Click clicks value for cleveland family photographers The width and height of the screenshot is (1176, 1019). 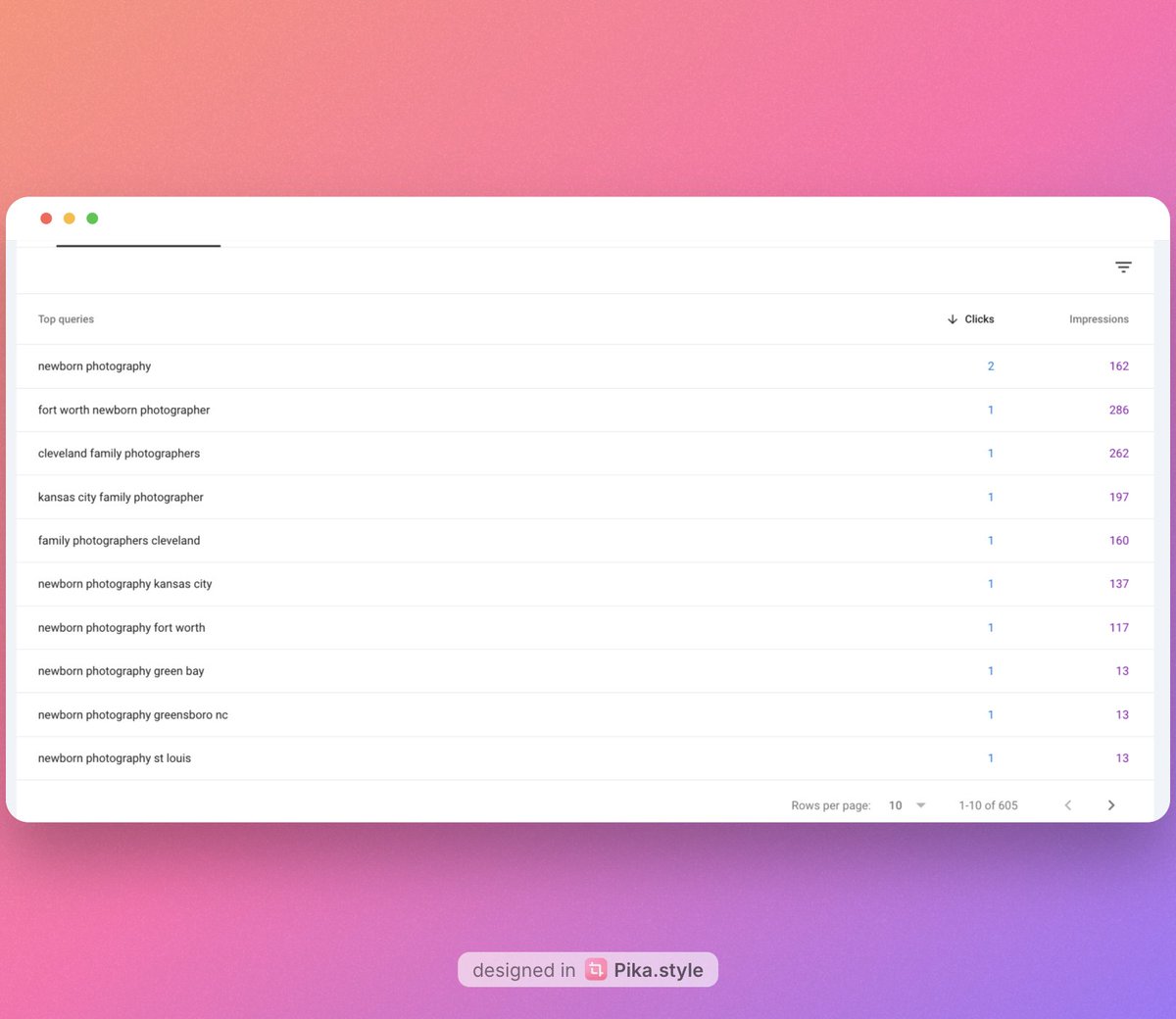point(991,454)
